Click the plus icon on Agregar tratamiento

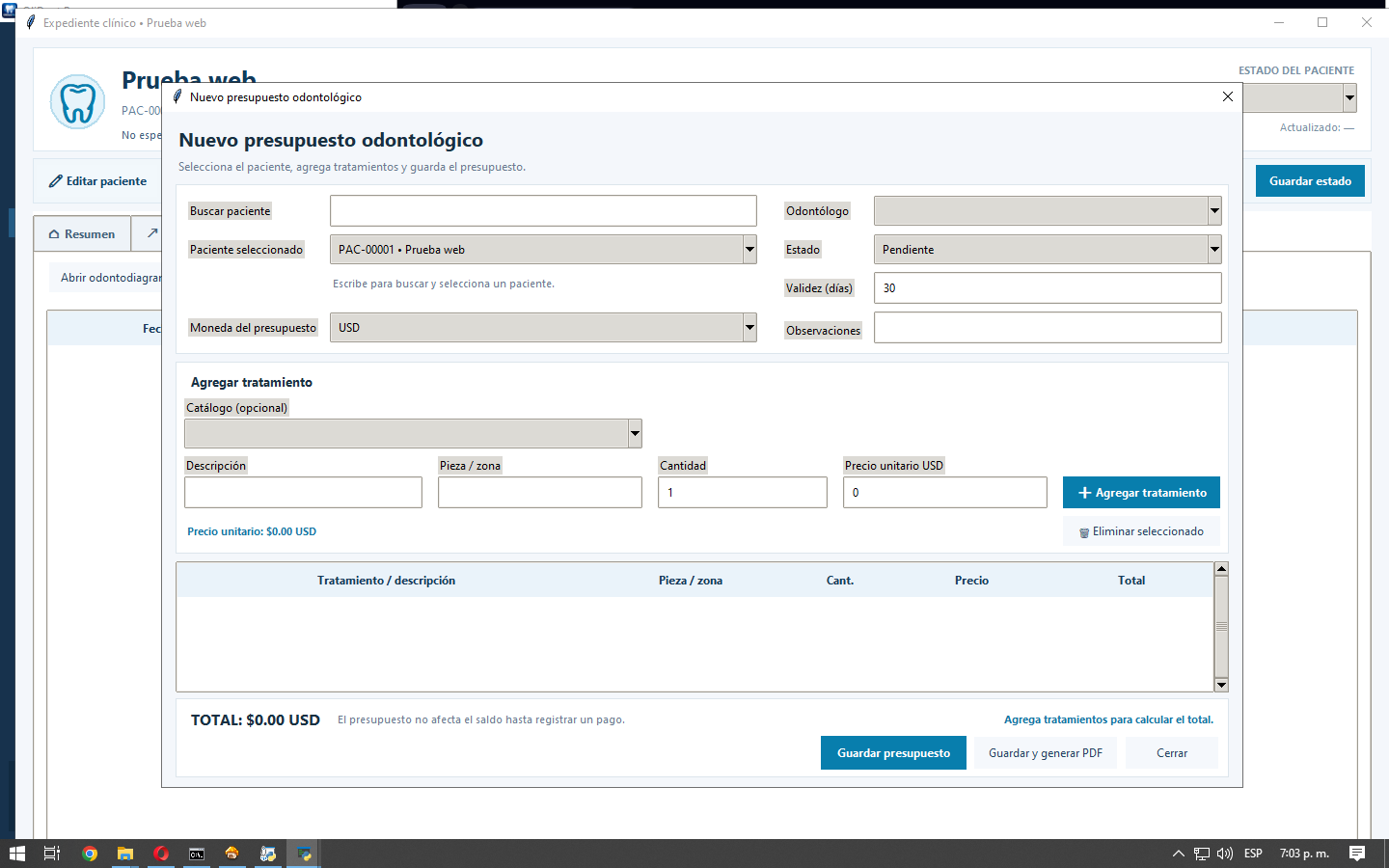click(x=1084, y=493)
